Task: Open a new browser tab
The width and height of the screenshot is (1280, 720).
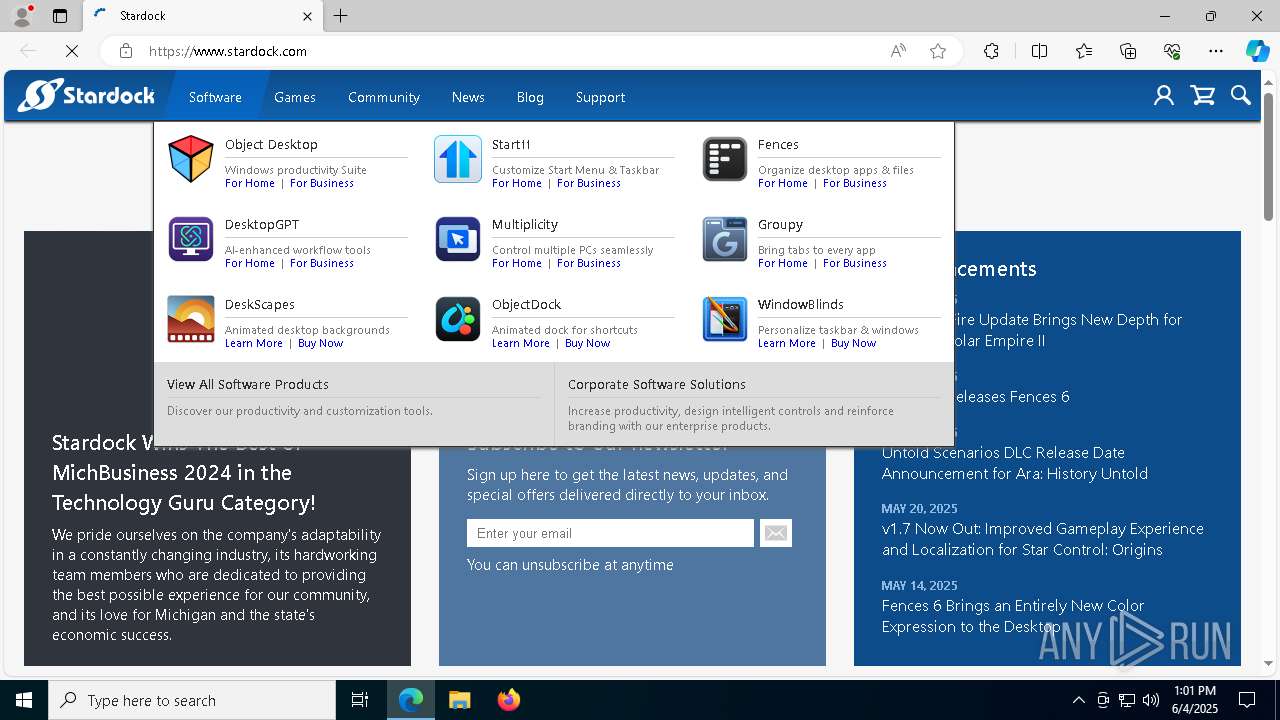Action: pyautogui.click(x=341, y=16)
